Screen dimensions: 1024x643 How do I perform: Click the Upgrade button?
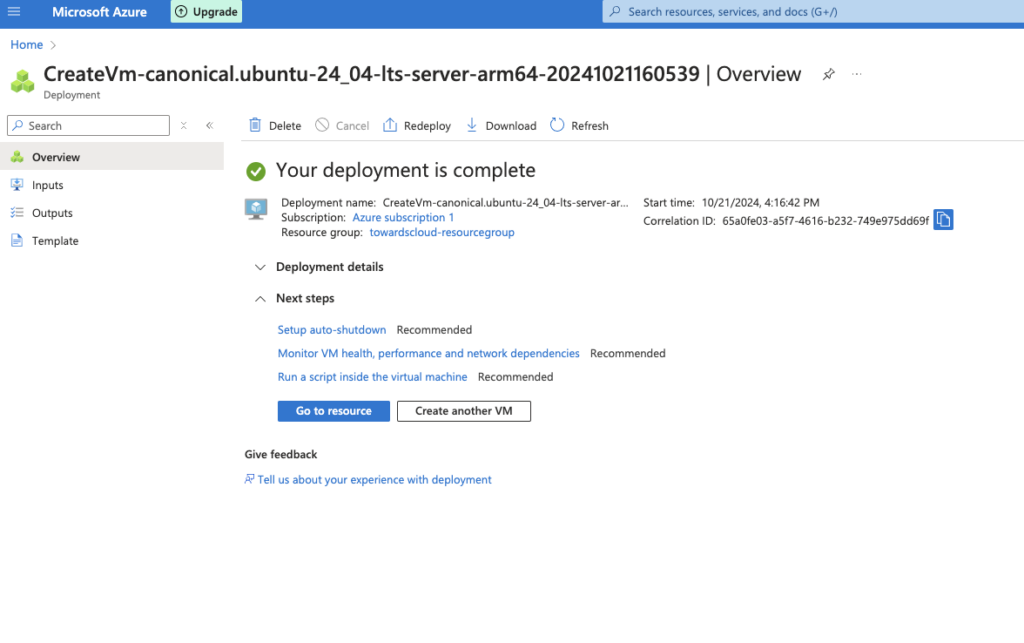(x=206, y=12)
